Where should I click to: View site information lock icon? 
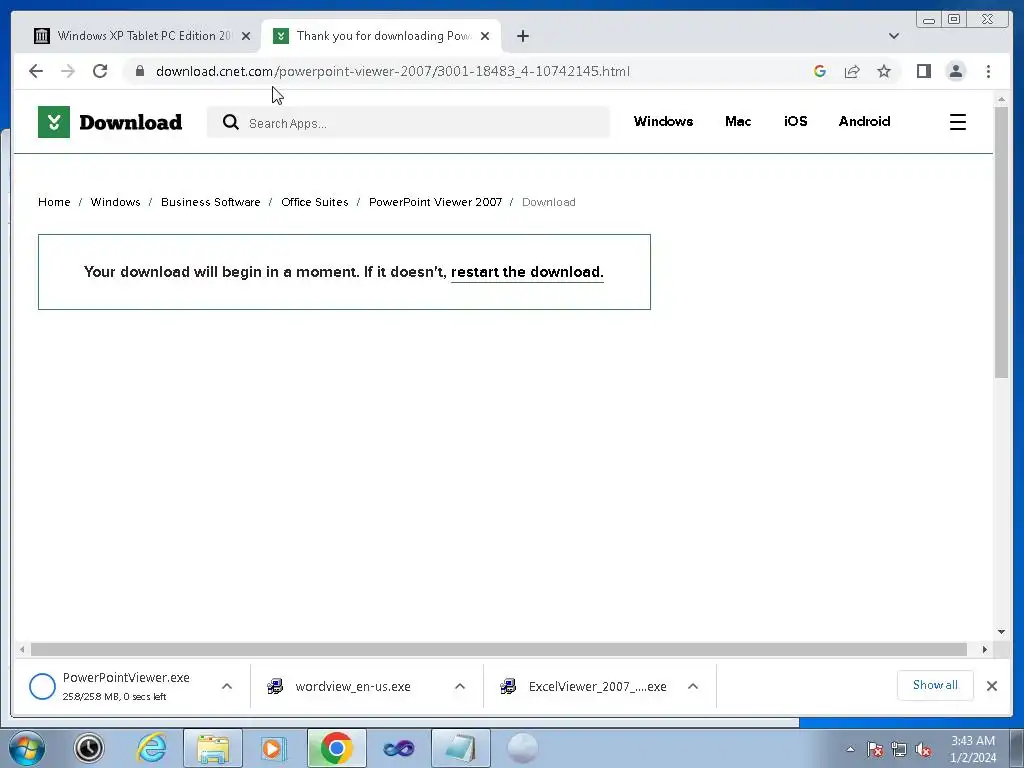pyautogui.click(x=140, y=71)
